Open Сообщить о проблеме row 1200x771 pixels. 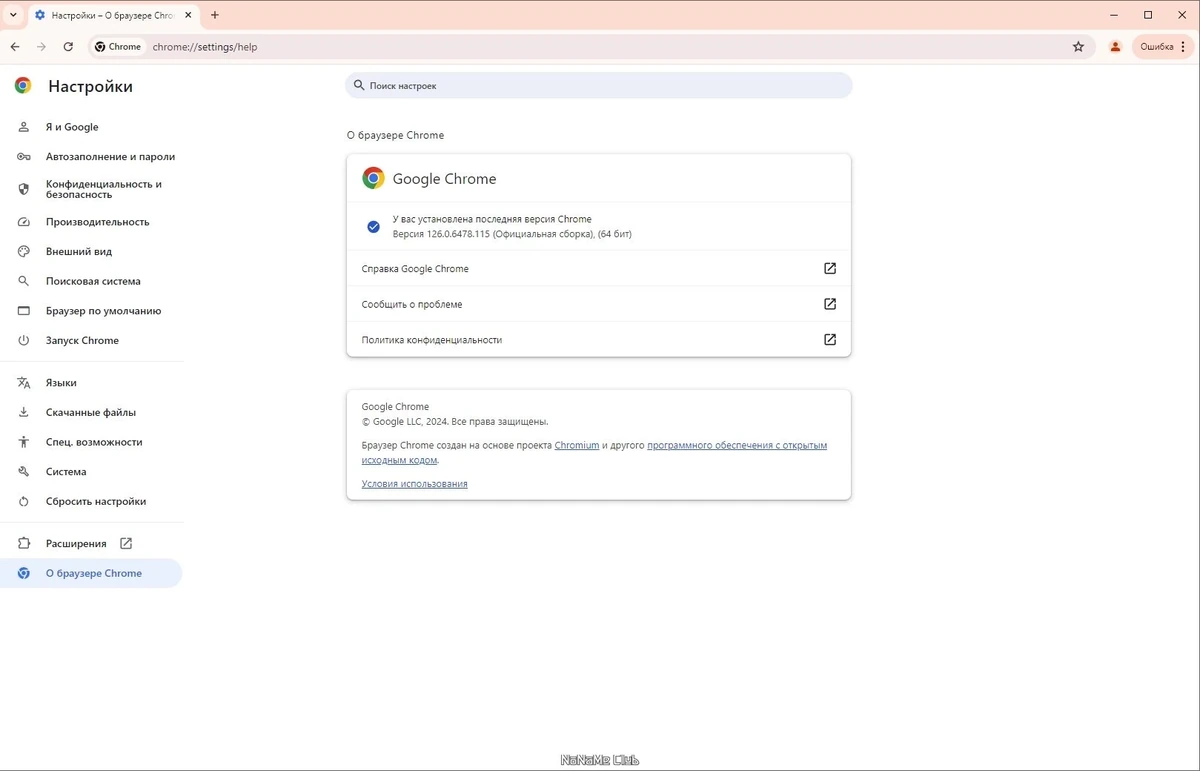tap(599, 304)
